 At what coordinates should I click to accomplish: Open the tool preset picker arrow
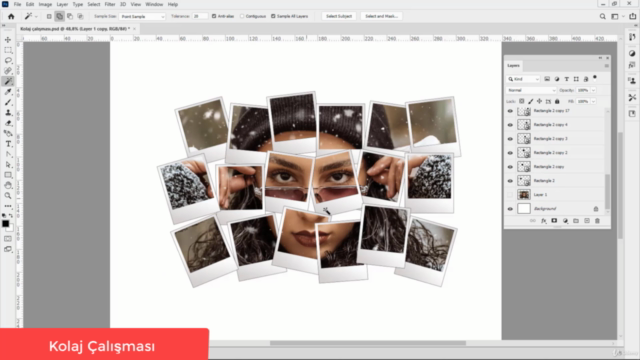pos(36,16)
